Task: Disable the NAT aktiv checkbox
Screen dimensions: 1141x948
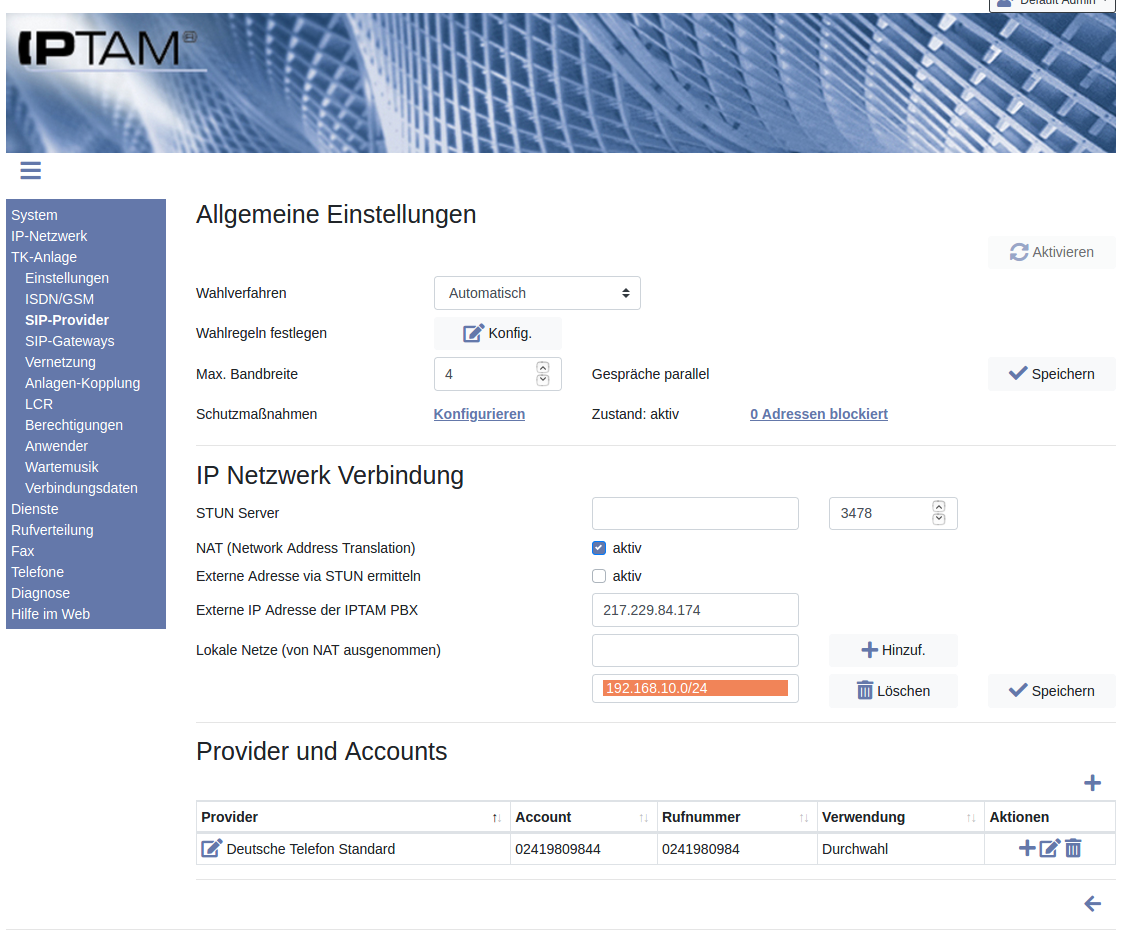Action: tap(599, 548)
